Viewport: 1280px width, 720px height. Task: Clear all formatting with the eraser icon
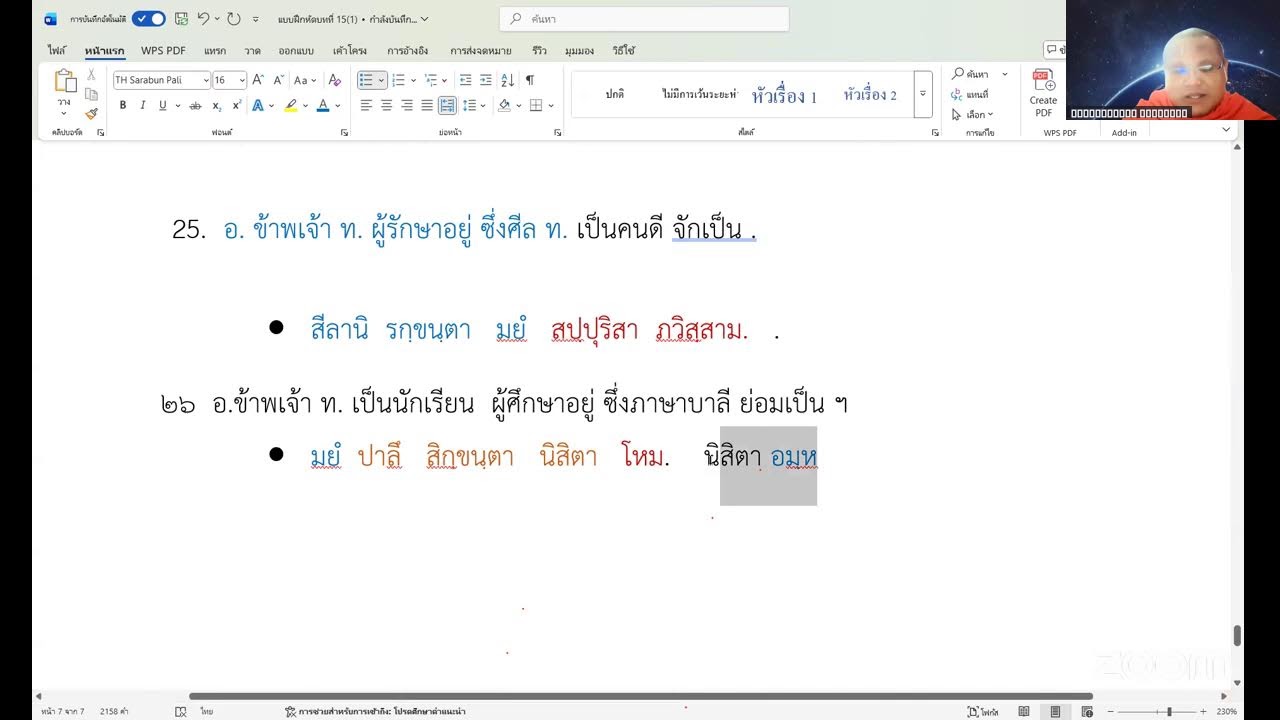[335, 80]
